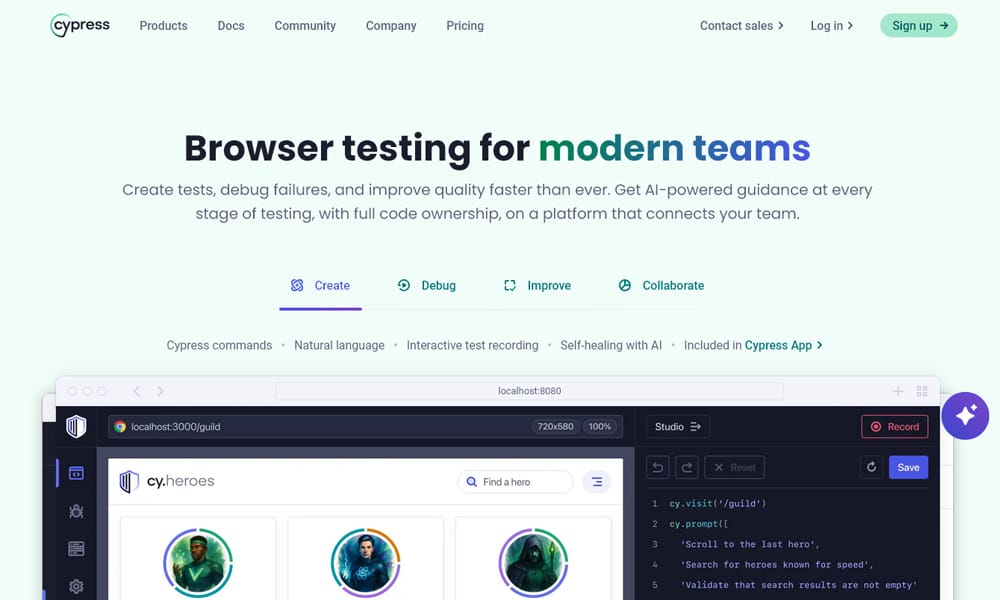The width and height of the screenshot is (1000, 600).
Task: Click the plus new tab icon
Action: pyautogui.click(x=897, y=391)
